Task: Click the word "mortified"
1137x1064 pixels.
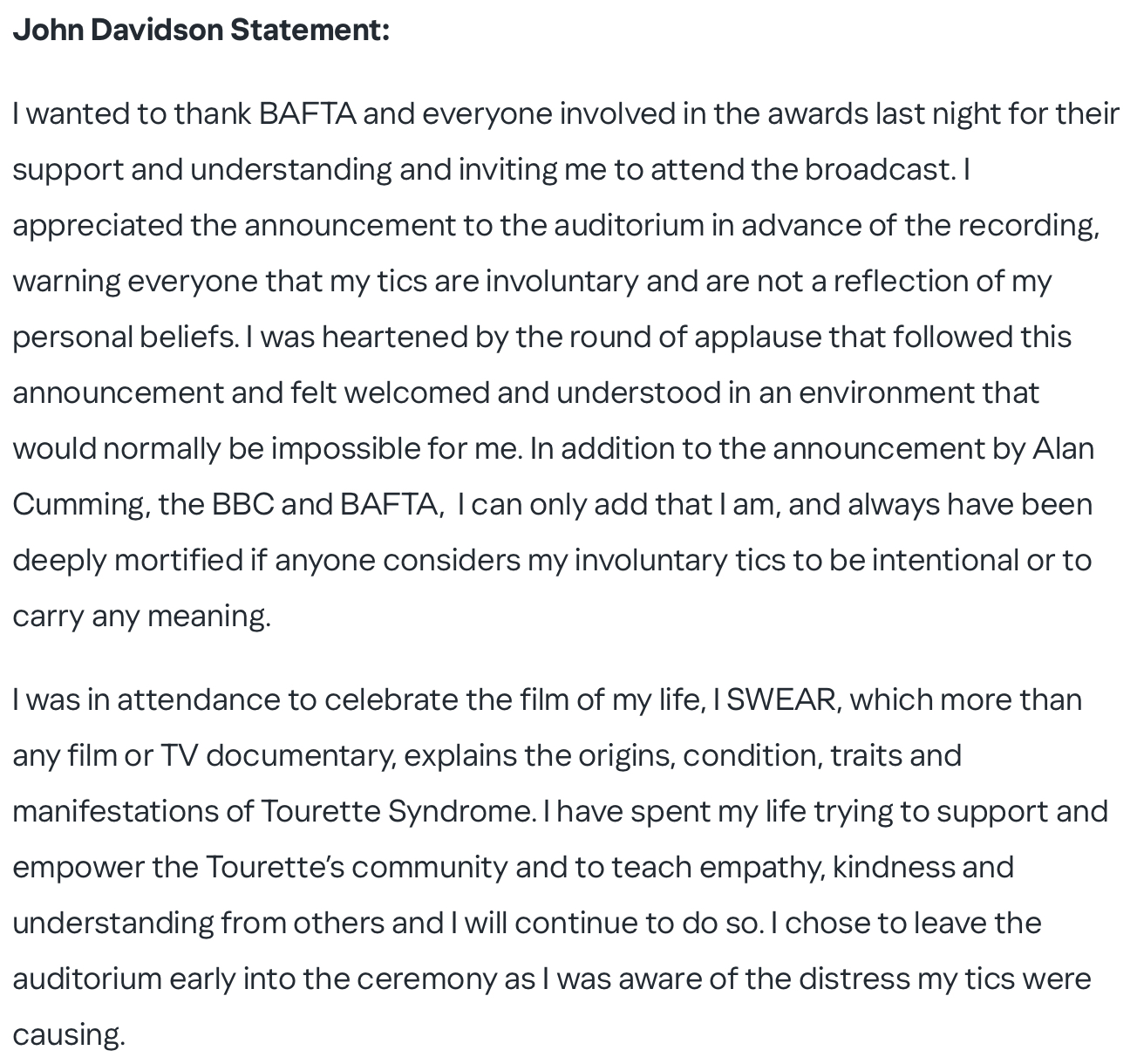Action: pyautogui.click(x=179, y=560)
